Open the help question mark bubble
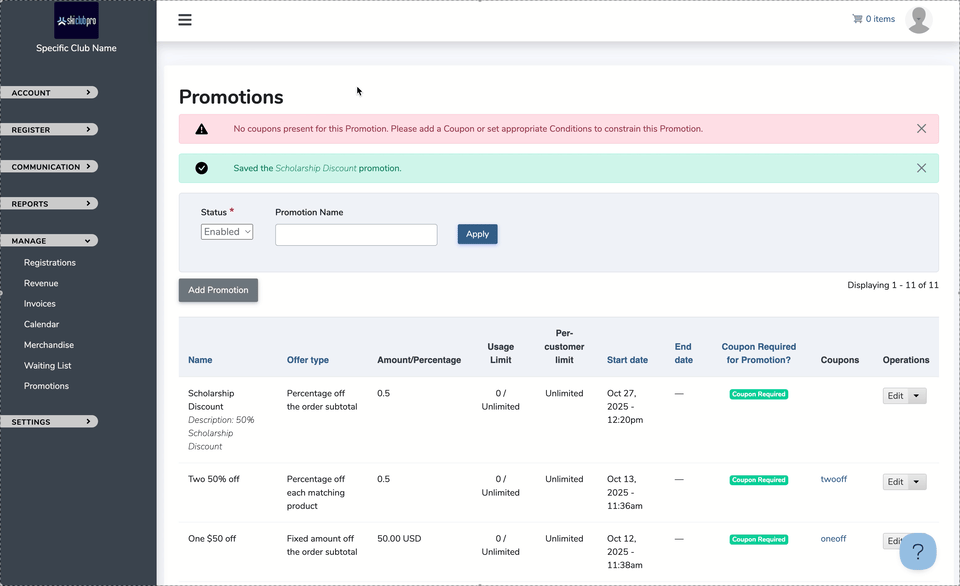 point(918,551)
